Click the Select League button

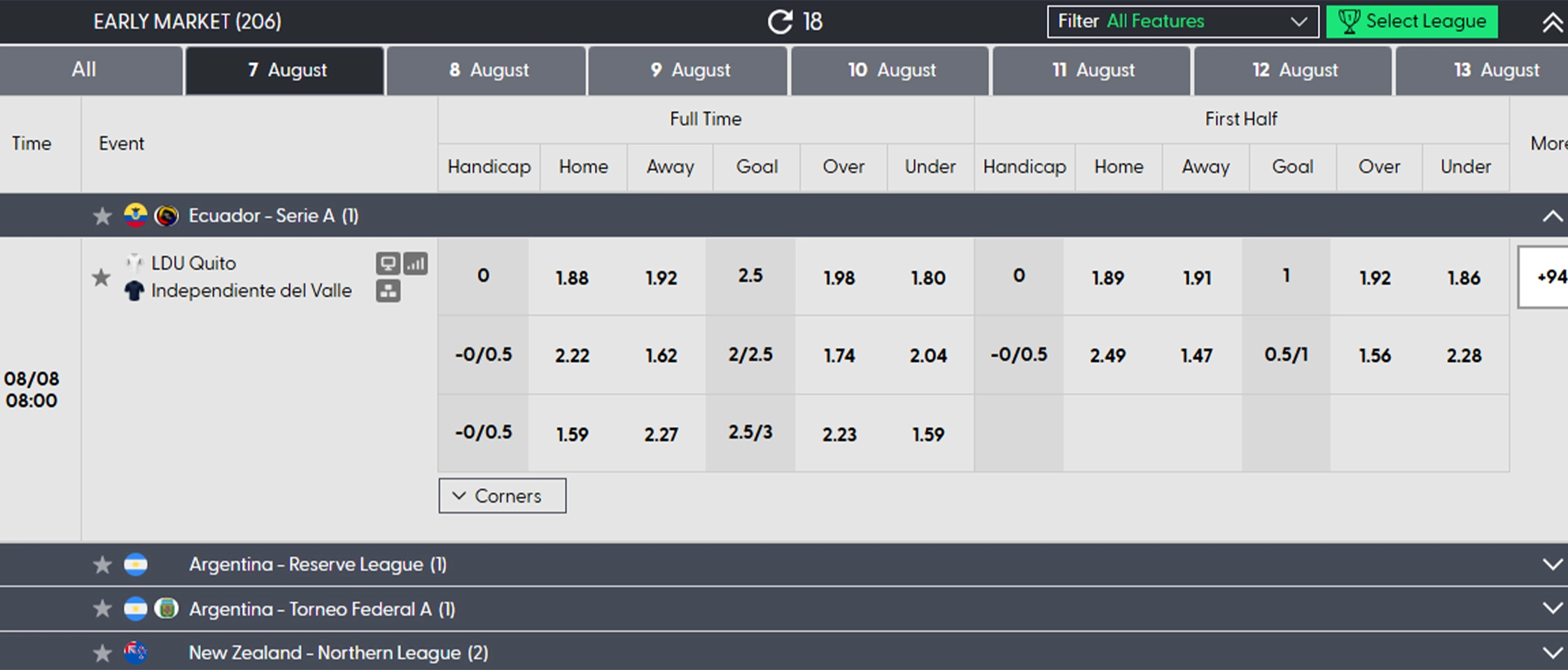point(1412,22)
